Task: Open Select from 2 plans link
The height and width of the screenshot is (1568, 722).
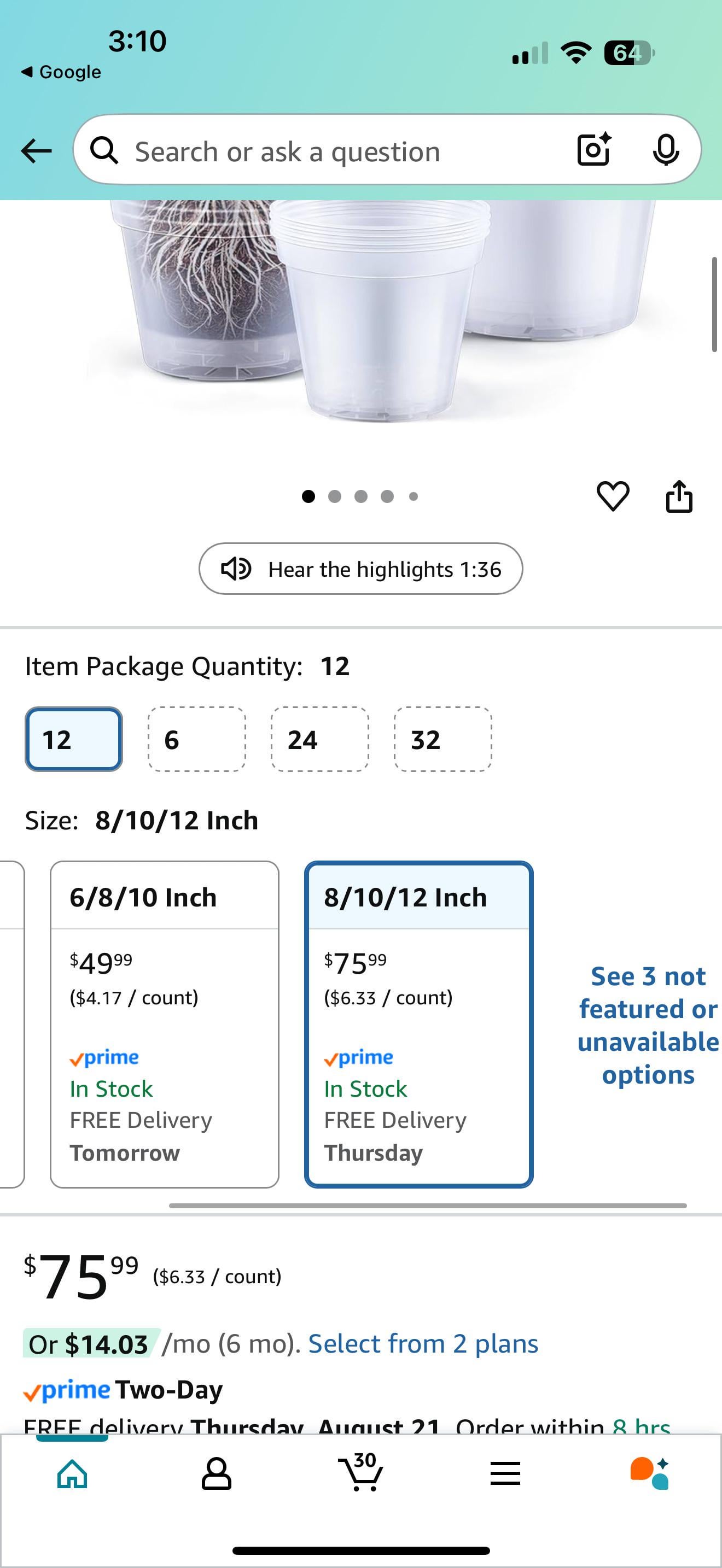Action: coord(423,1343)
